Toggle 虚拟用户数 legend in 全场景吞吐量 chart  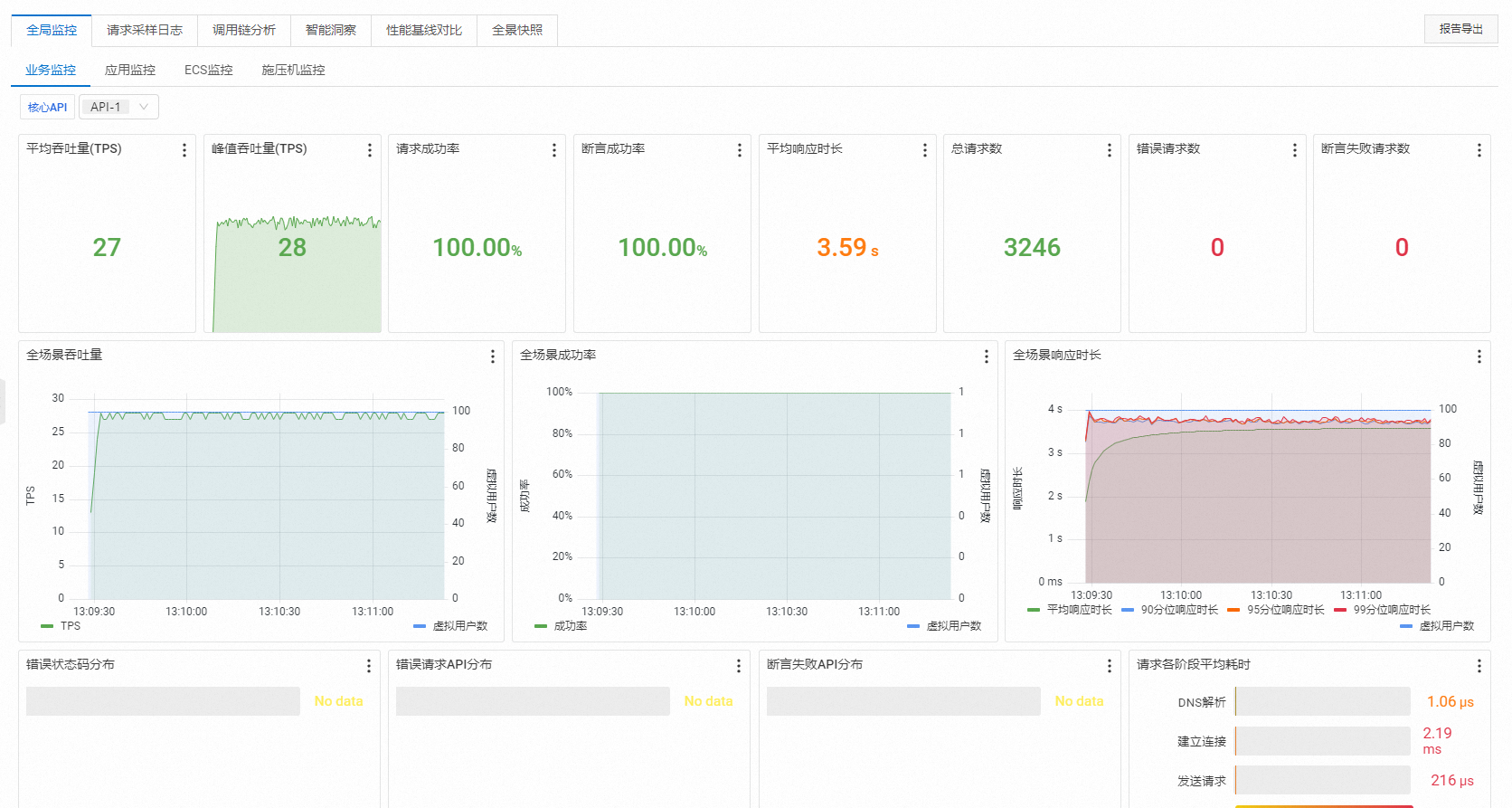click(450, 626)
